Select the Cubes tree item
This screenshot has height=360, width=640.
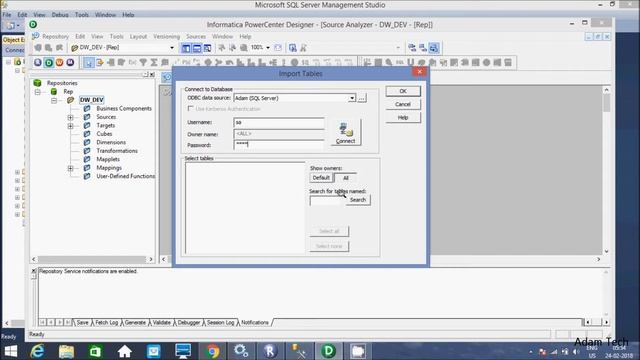point(104,134)
